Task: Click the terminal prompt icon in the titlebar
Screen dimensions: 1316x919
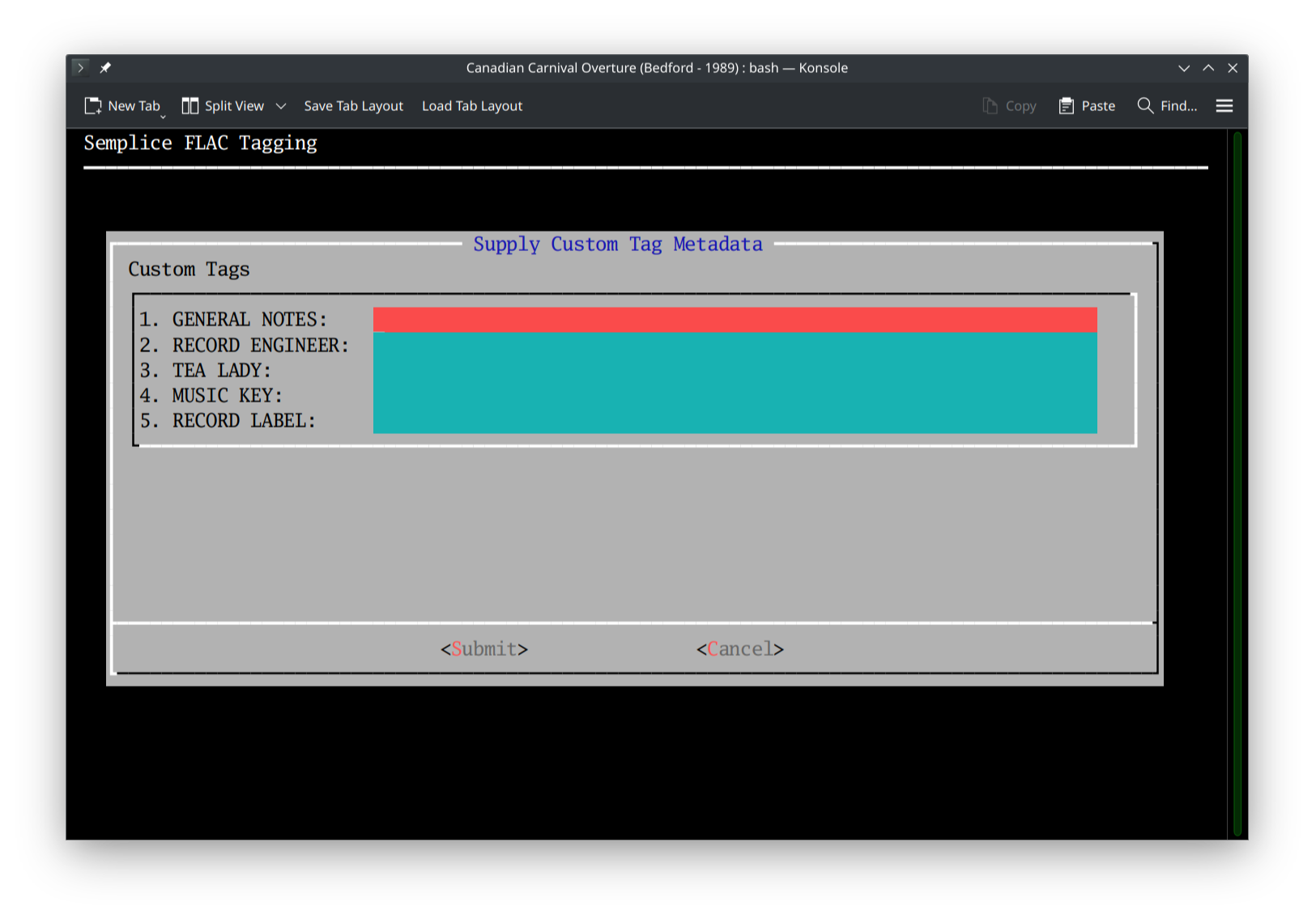Action: tap(80, 67)
